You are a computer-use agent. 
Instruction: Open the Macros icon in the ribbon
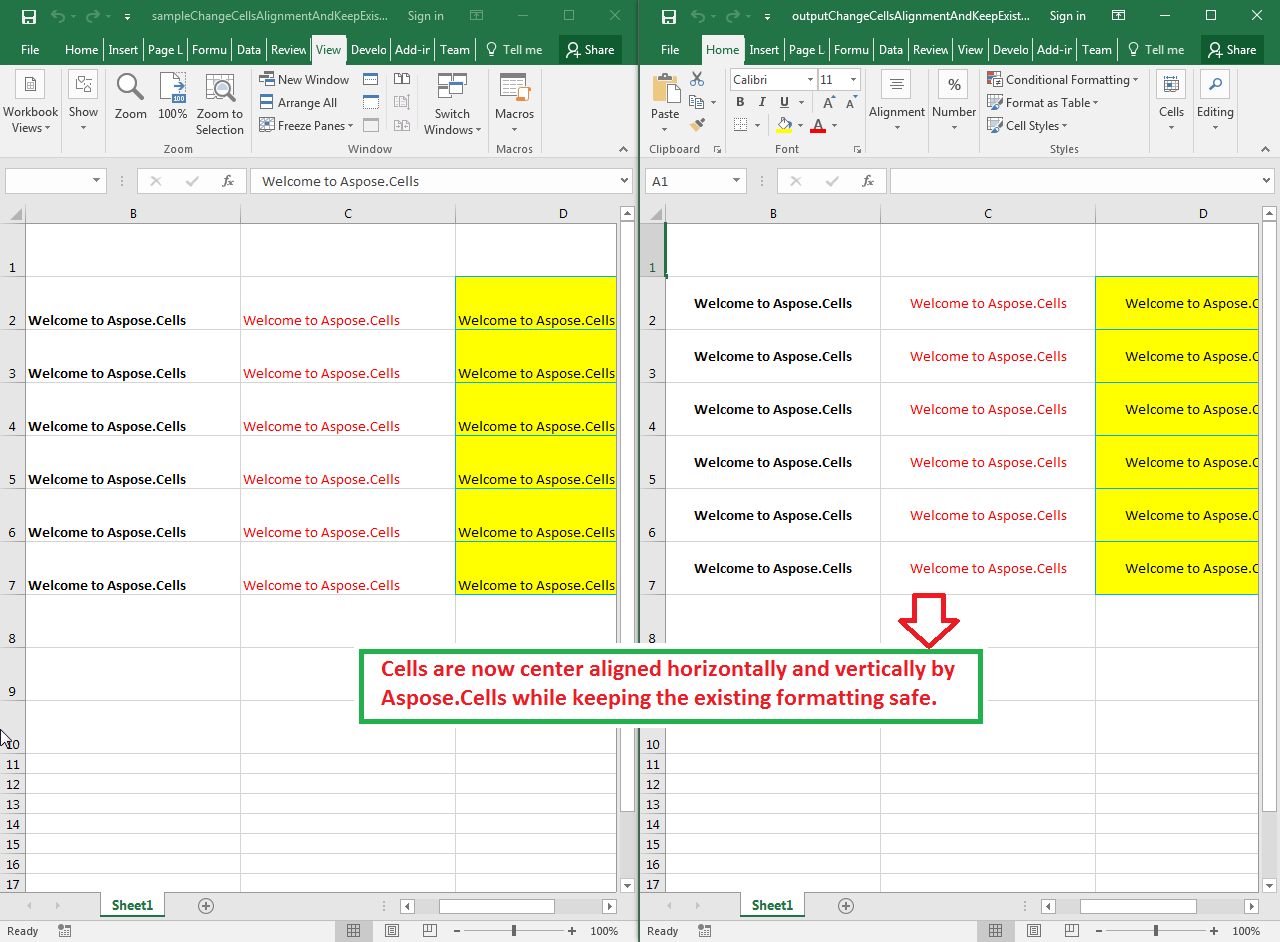[514, 98]
